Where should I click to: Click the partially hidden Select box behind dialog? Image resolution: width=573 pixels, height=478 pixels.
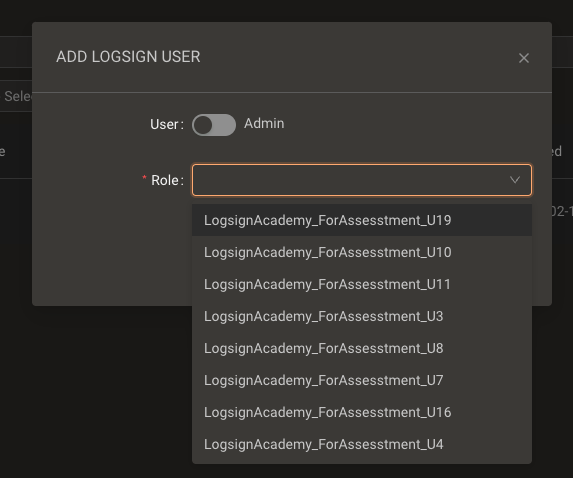(x=16, y=96)
